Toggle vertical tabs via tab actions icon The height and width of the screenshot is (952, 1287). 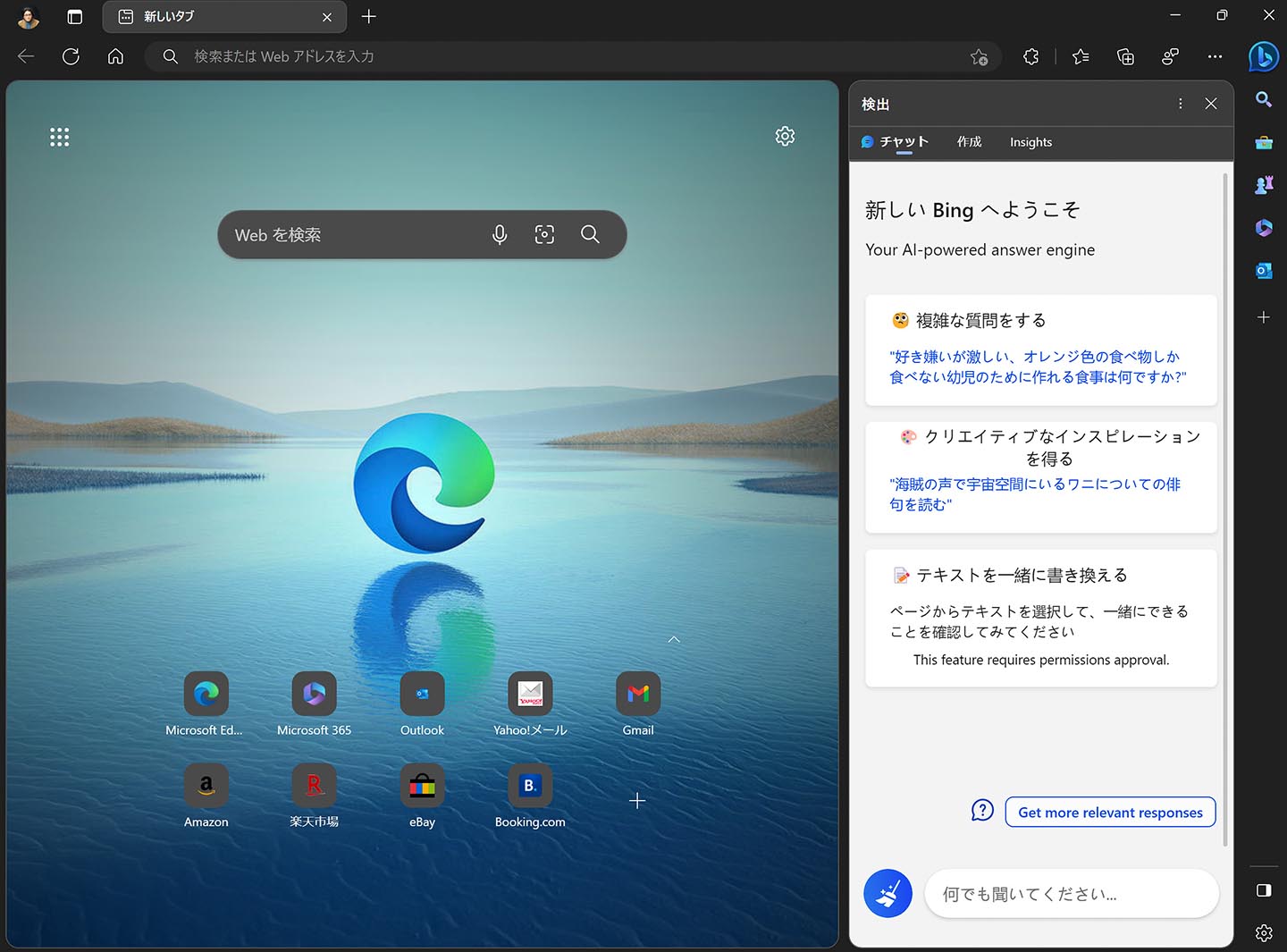click(x=75, y=16)
